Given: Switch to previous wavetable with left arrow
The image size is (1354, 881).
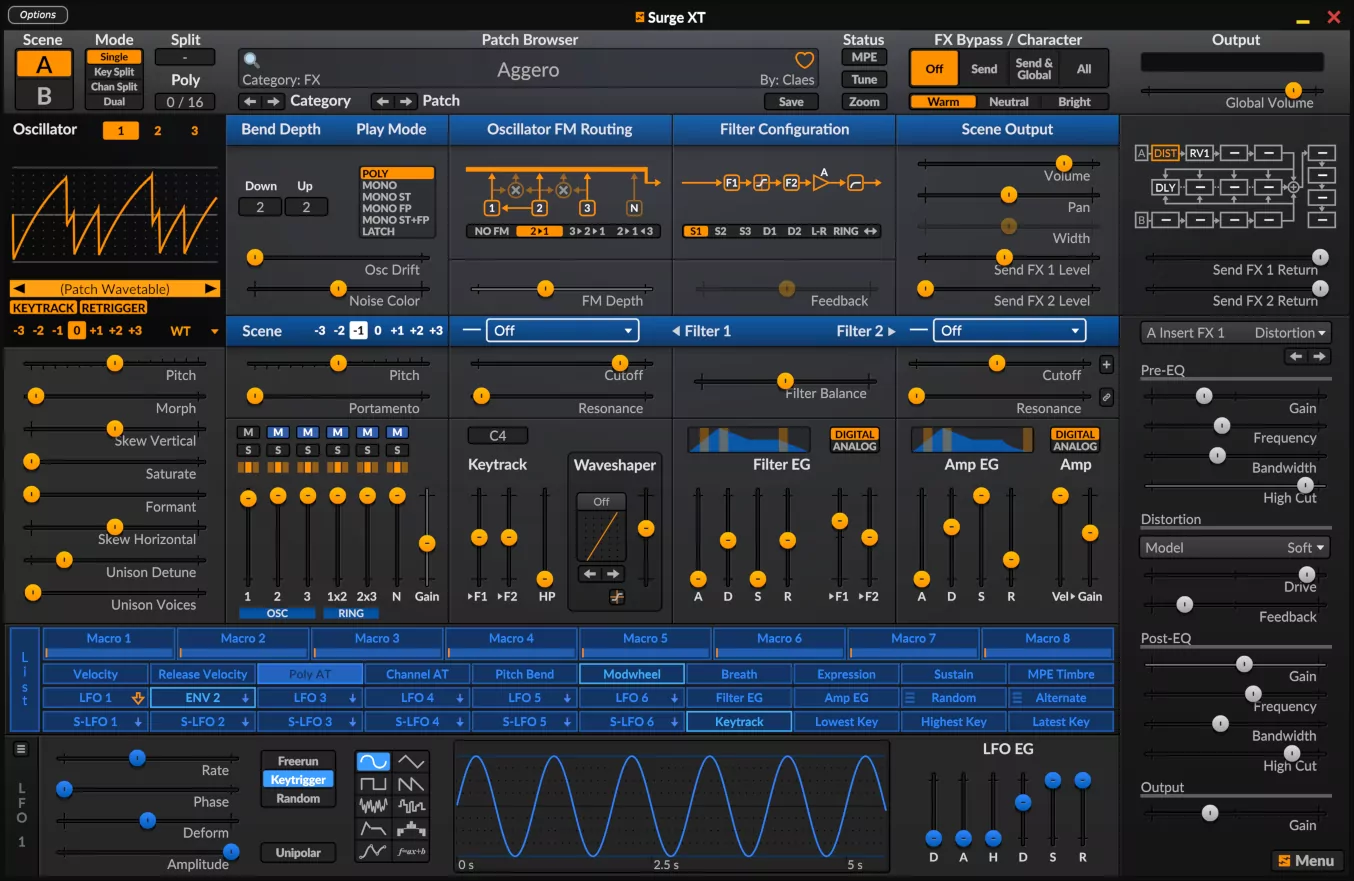Looking at the screenshot, I should coord(18,288).
